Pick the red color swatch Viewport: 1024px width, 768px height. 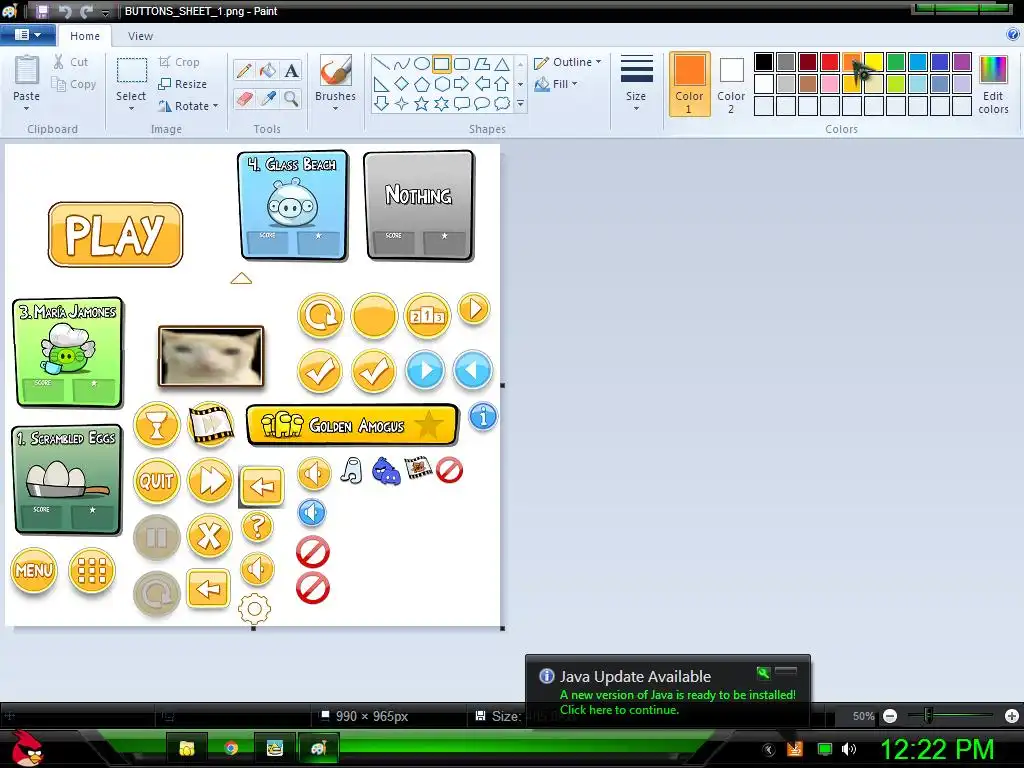pyautogui.click(x=830, y=62)
